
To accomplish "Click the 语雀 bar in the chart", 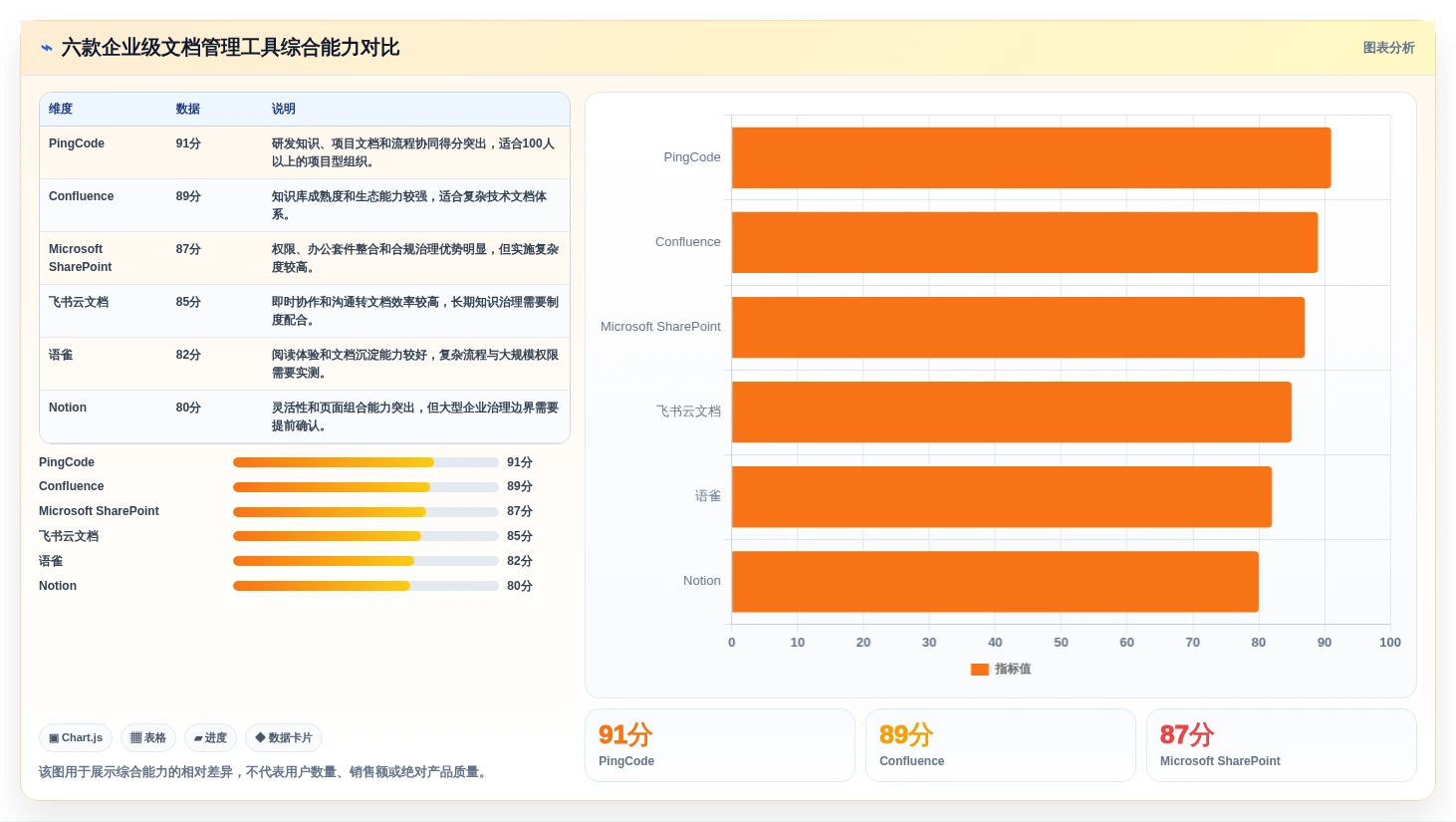I will coord(1002,496).
